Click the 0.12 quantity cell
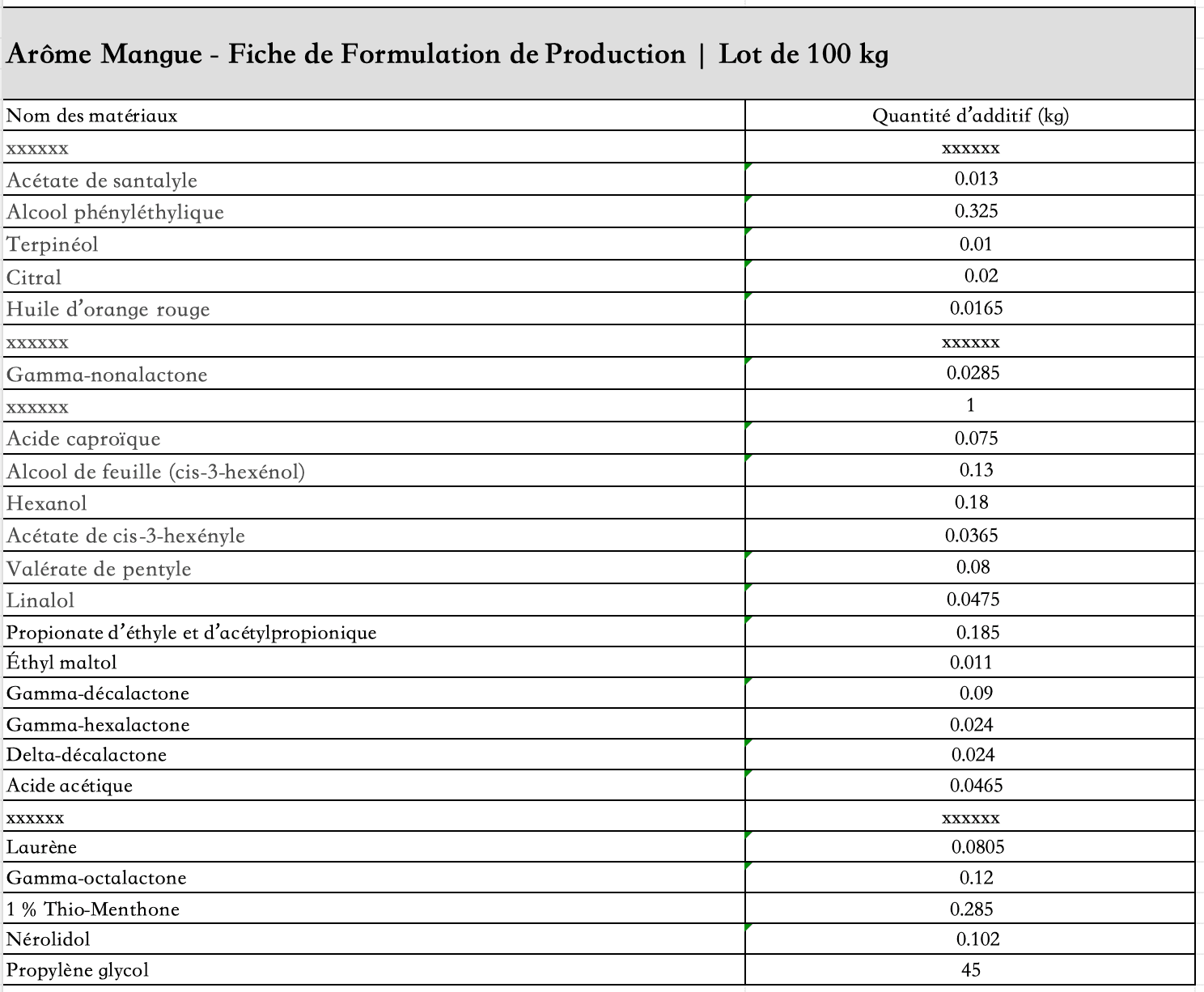This screenshot has width=1204, height=992. (x=970, y=878)
